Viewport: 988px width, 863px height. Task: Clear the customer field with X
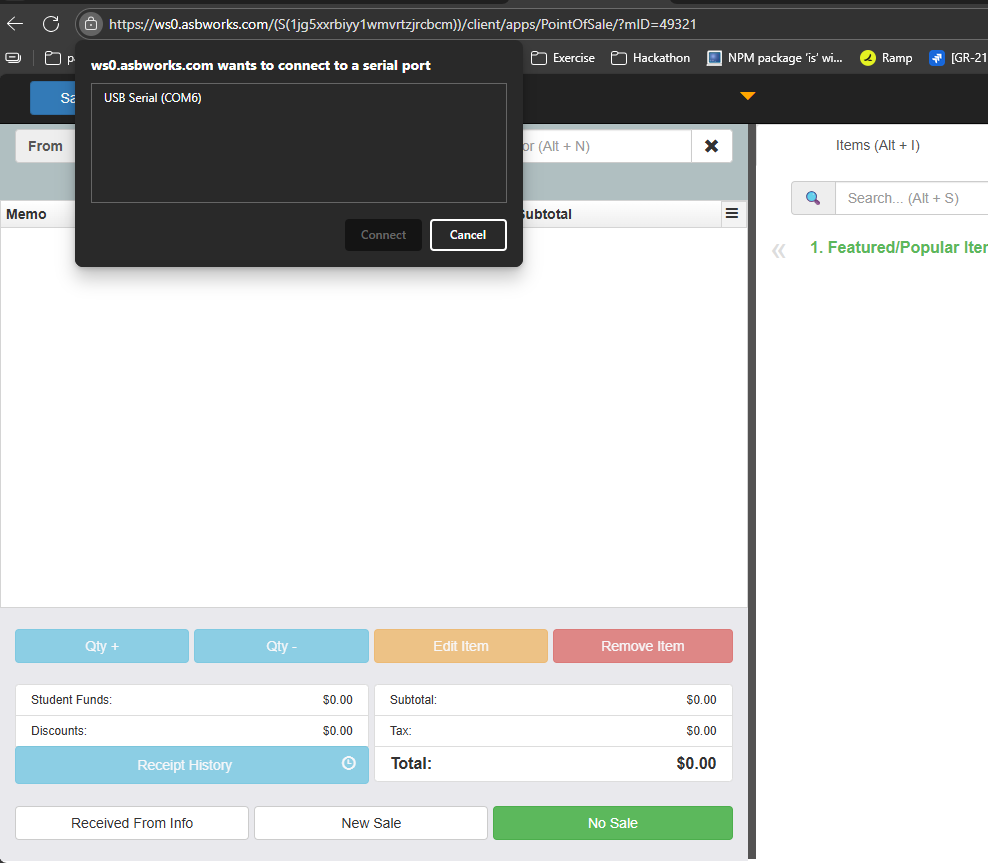(711, 146)
